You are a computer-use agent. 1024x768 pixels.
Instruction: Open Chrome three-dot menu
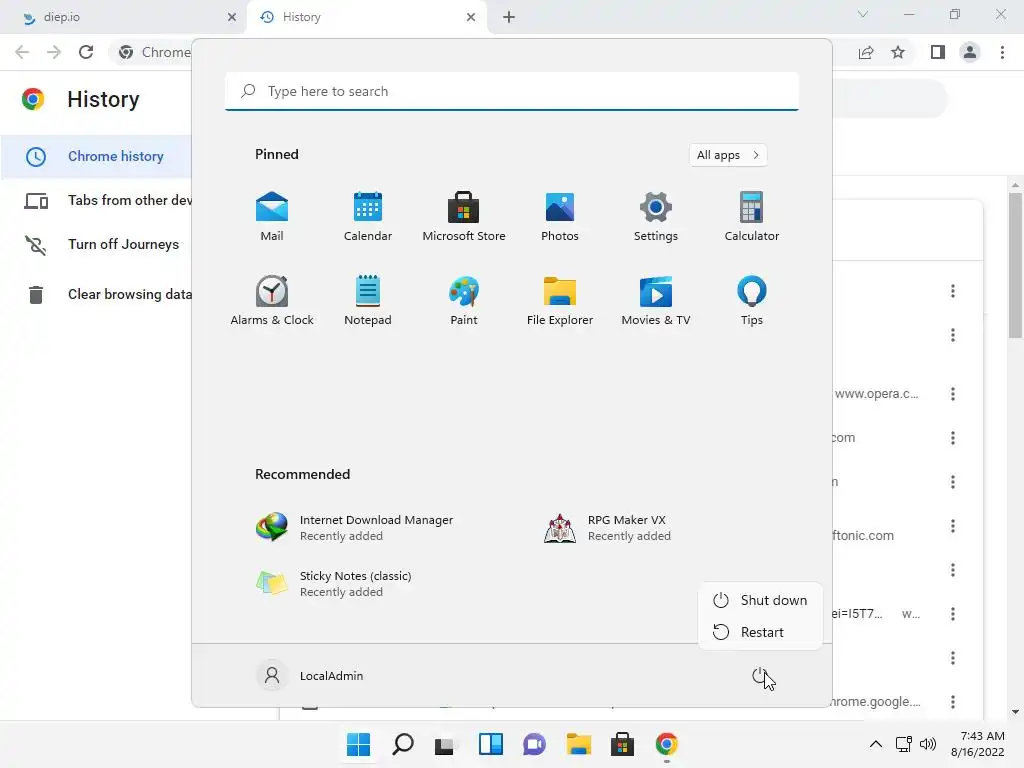pyautogui.click(x=1002, y=52)
